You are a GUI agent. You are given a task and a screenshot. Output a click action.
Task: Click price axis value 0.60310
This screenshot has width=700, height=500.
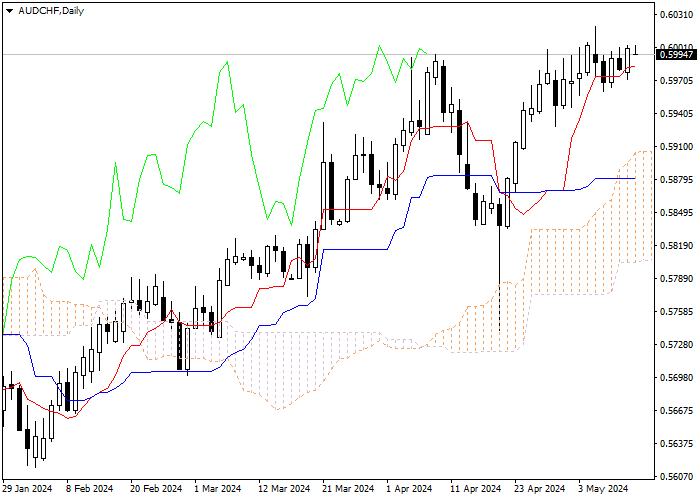point(677,15)
